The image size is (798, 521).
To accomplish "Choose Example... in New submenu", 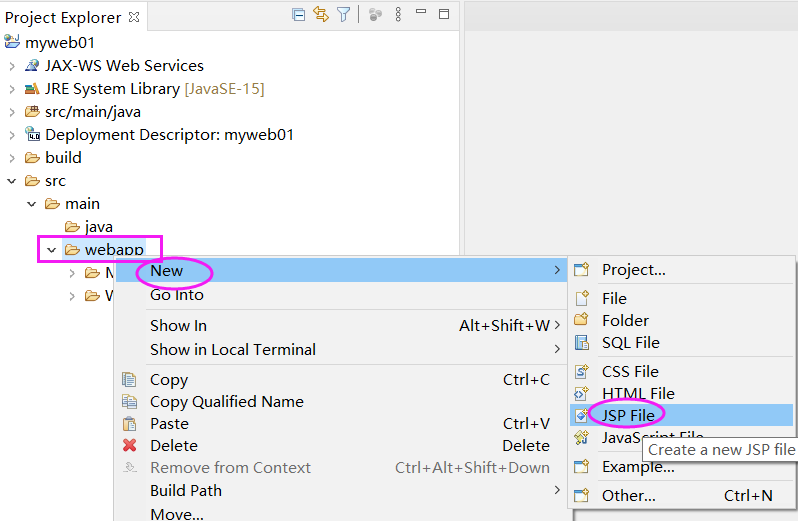I will [681, 467].
